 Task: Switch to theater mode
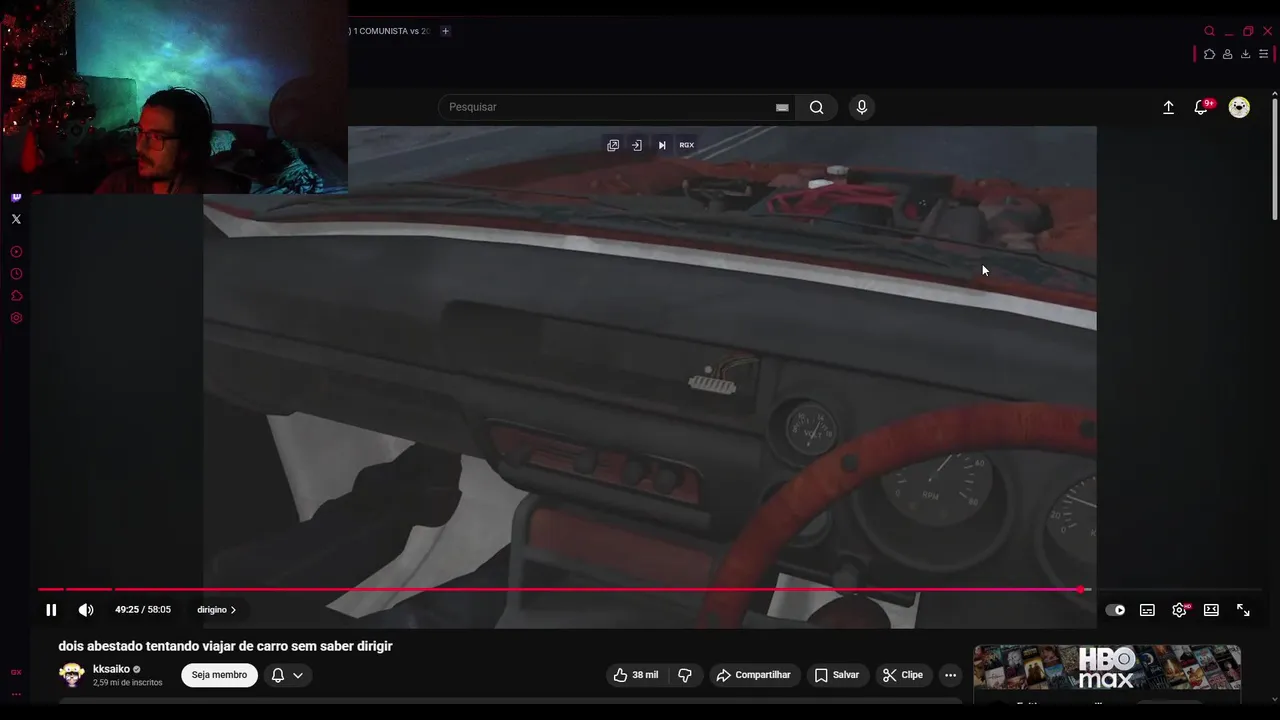click(1211, 610)
